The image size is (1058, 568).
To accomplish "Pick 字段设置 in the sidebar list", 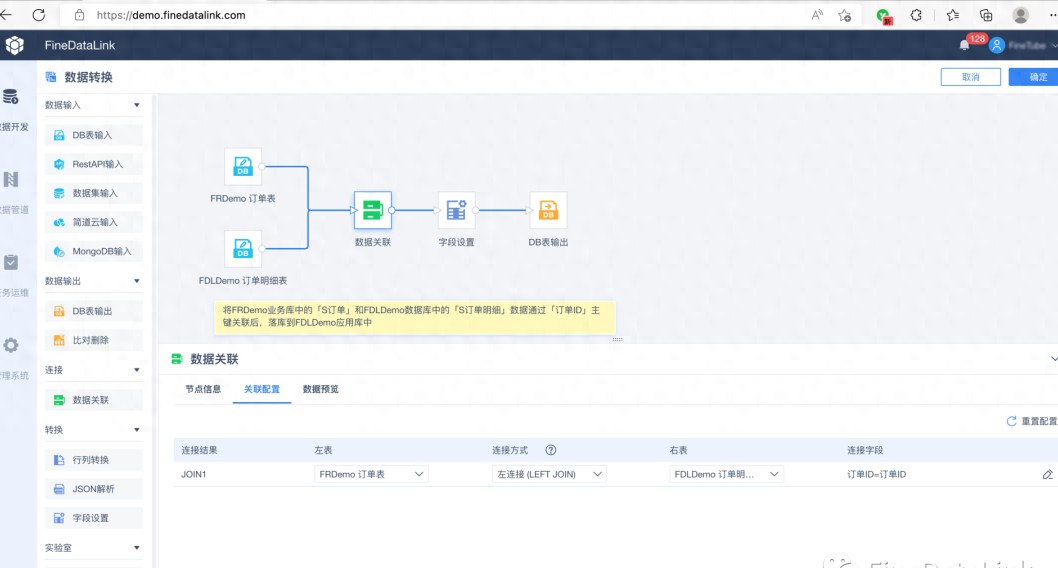I will coord(94,517).
